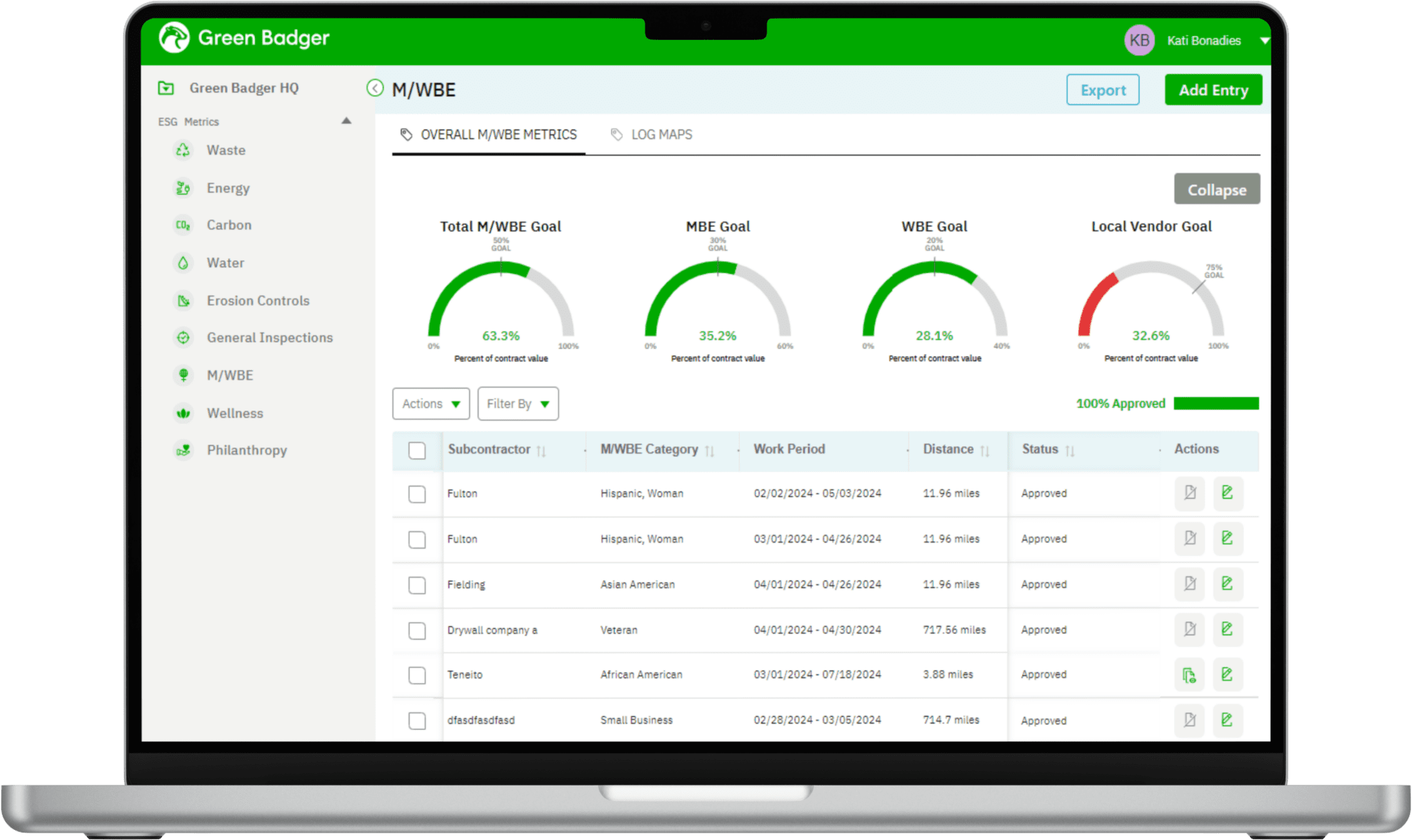Check the Teneito row checkbox
Image resolution: width=1412 pixels, height=840 pixels.
[417, 675]
